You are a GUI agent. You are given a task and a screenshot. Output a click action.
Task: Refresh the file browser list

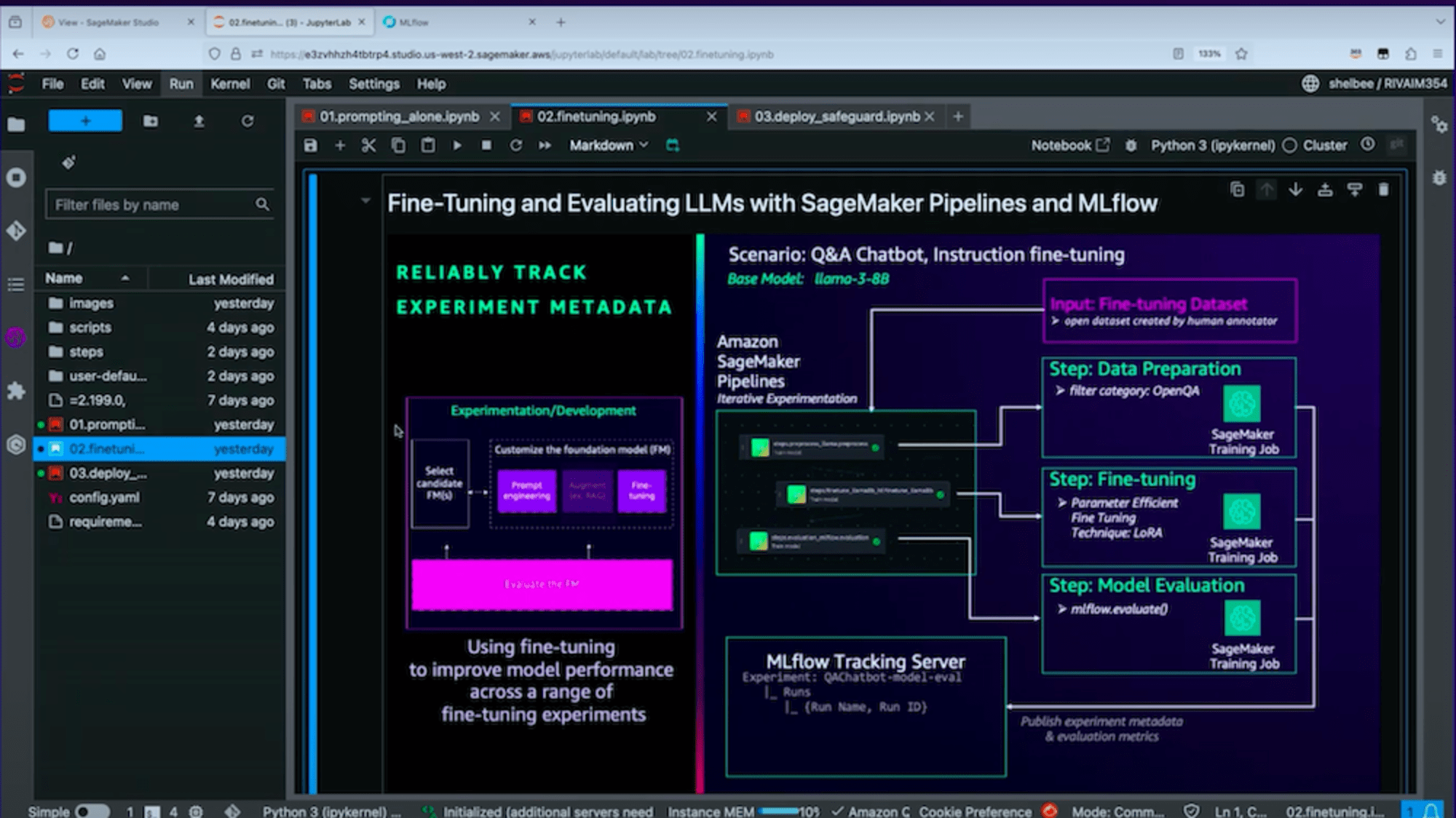[x=248, y=121]
